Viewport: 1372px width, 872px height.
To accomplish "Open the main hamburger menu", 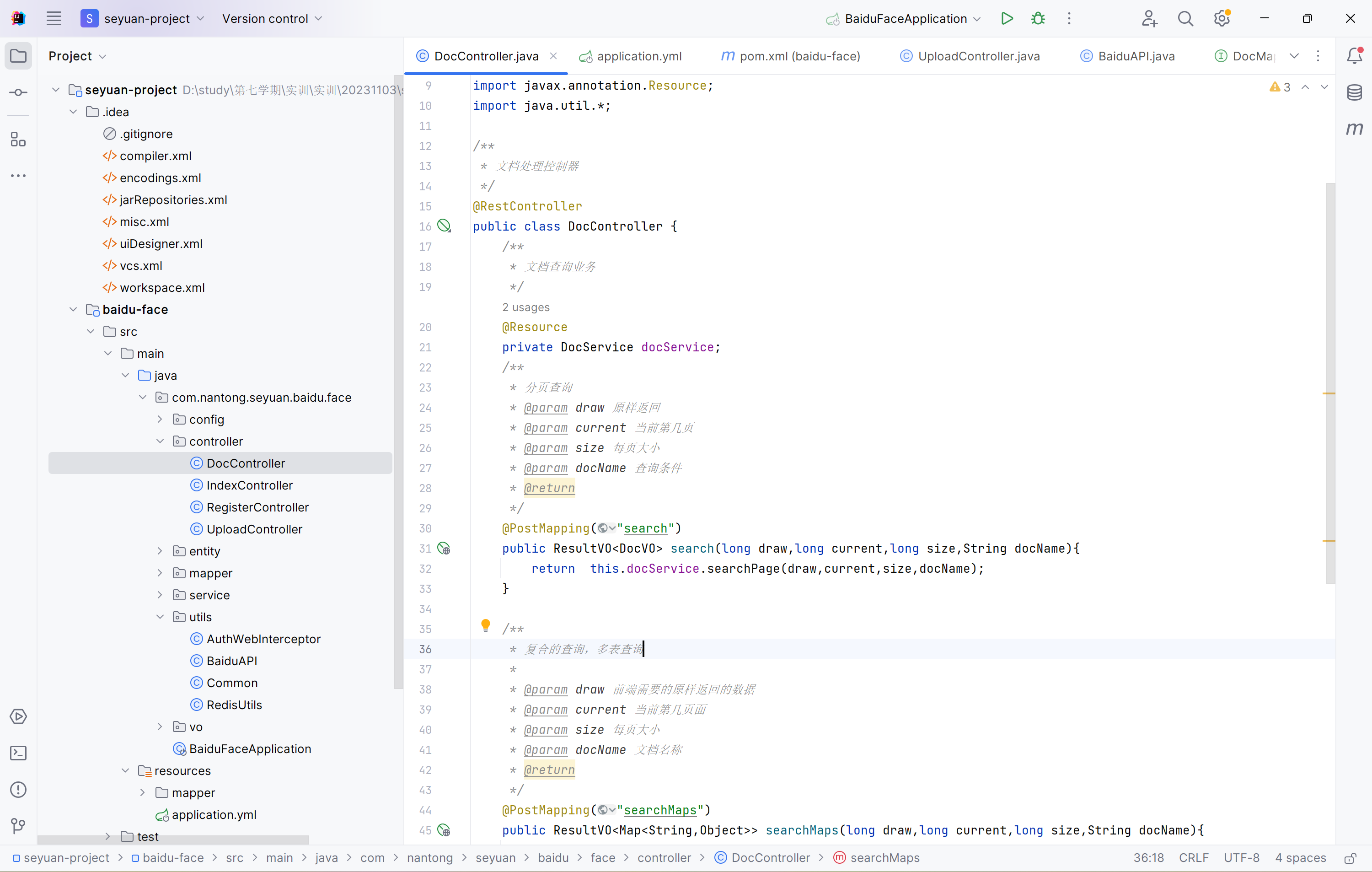I will click(54, 18).
